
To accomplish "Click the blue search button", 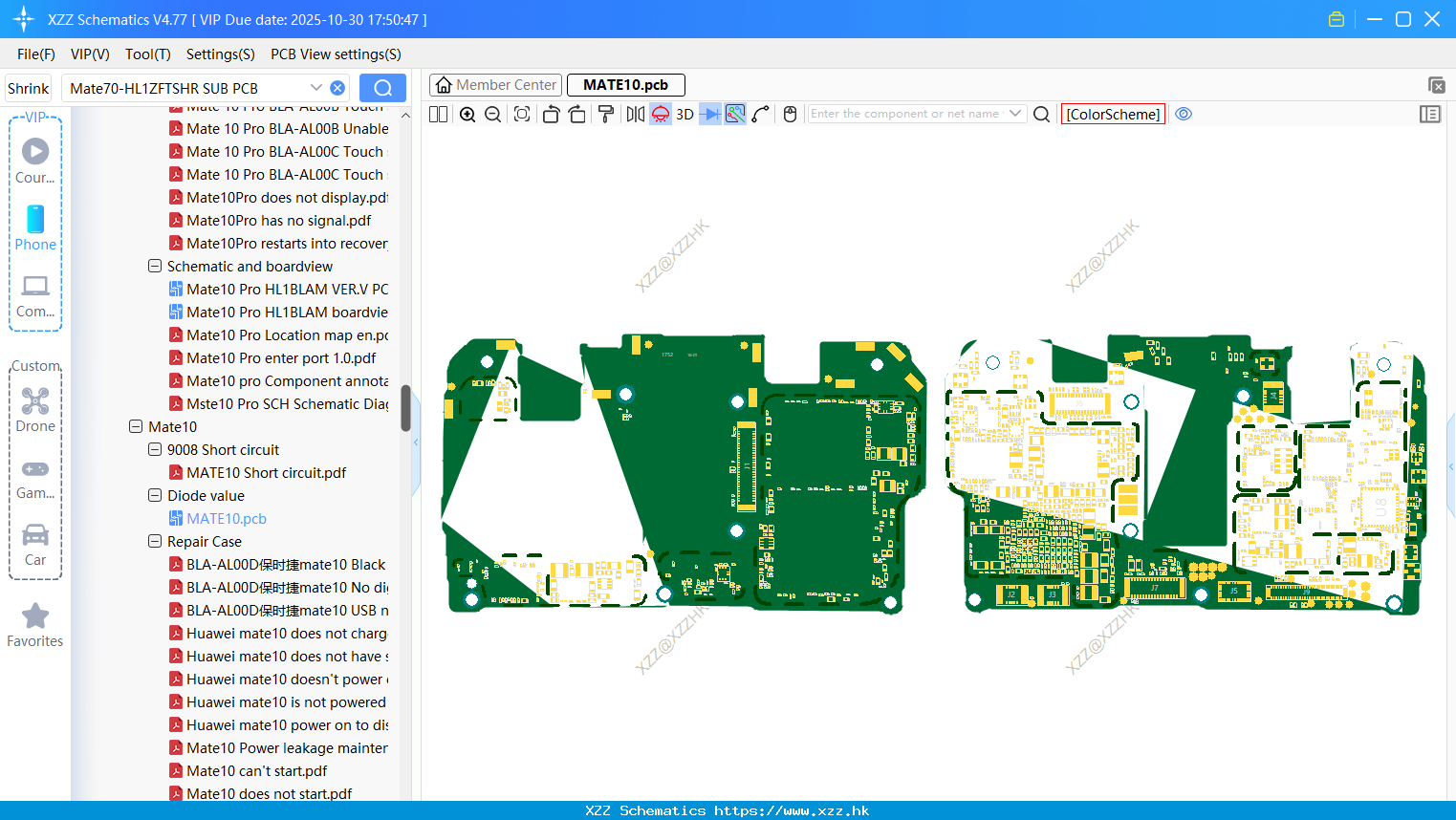I will pyautogui.click(x=382, y=88).
